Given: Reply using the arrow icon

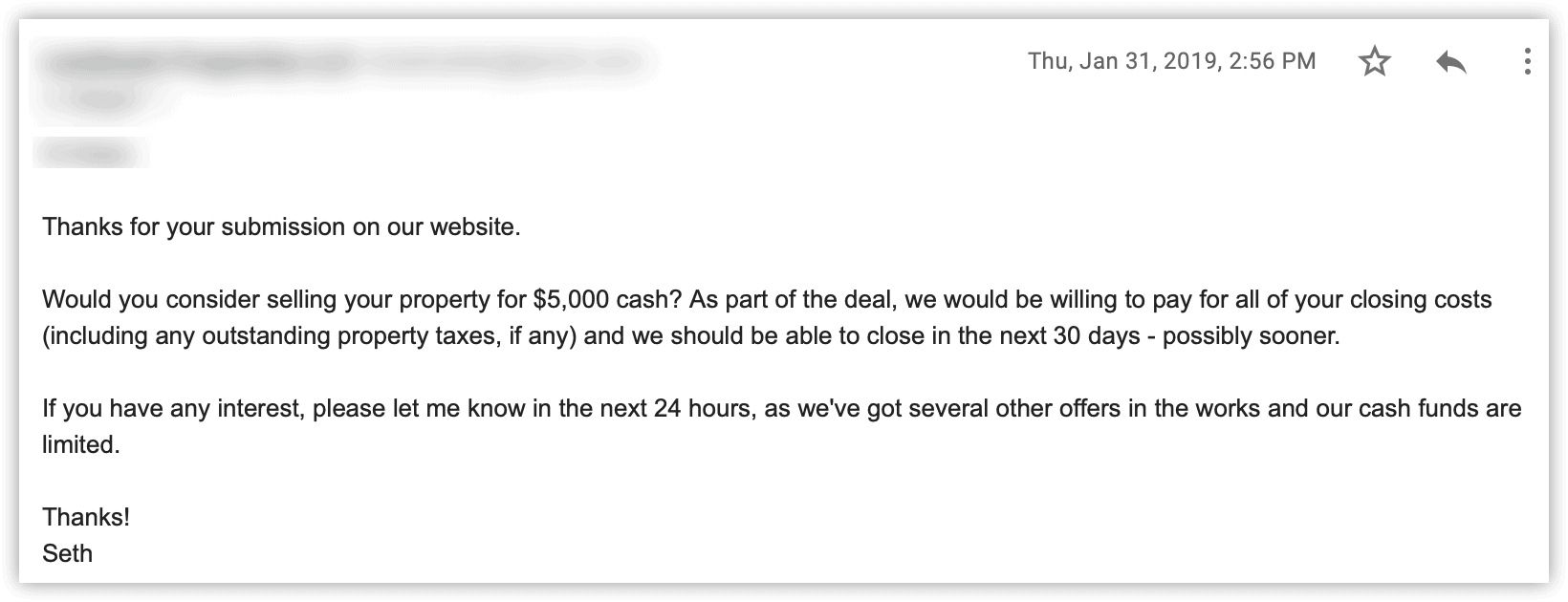Looking at the screenshot, I should (1451, 62).
